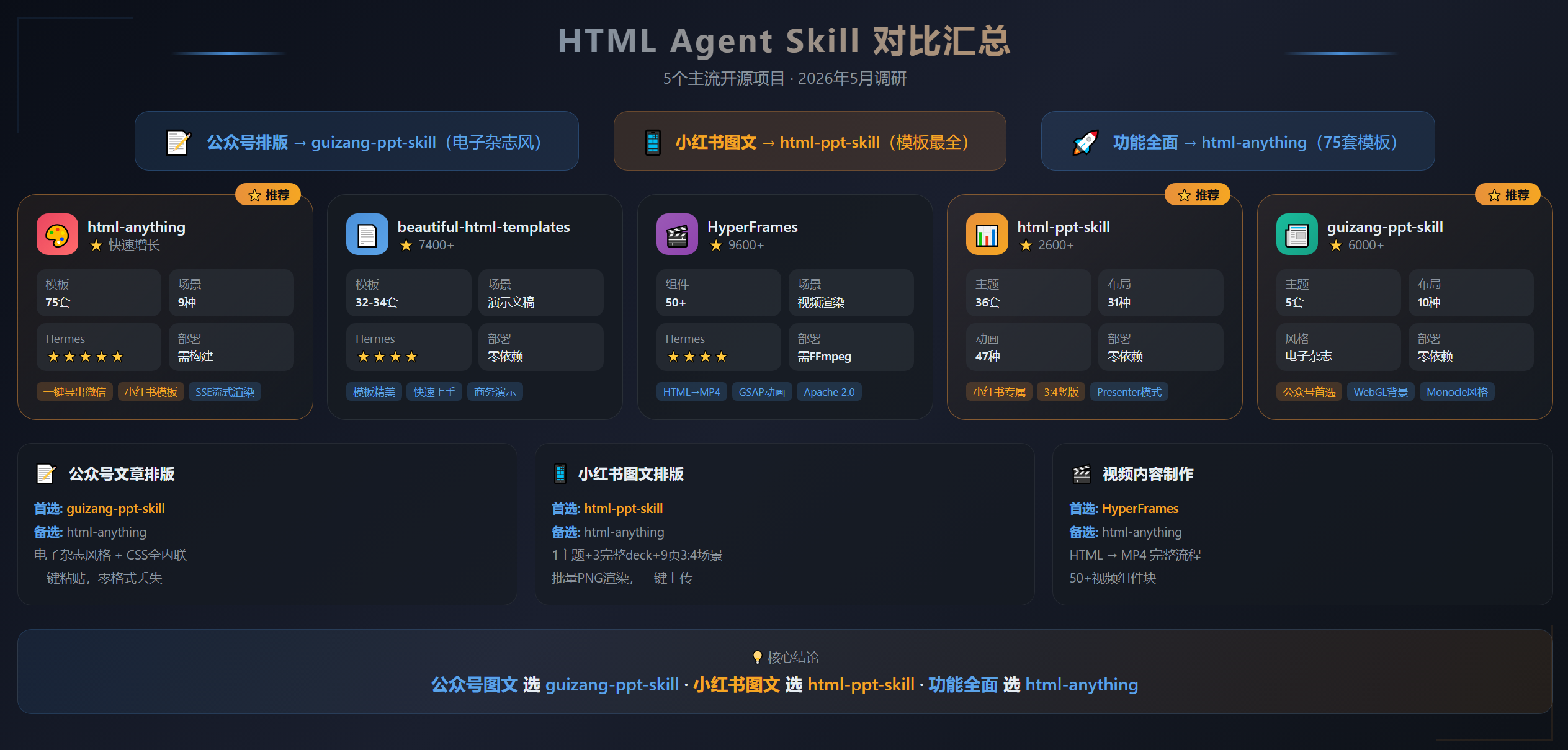Click the guizang-ppt-skill card title

[1385, 227]
